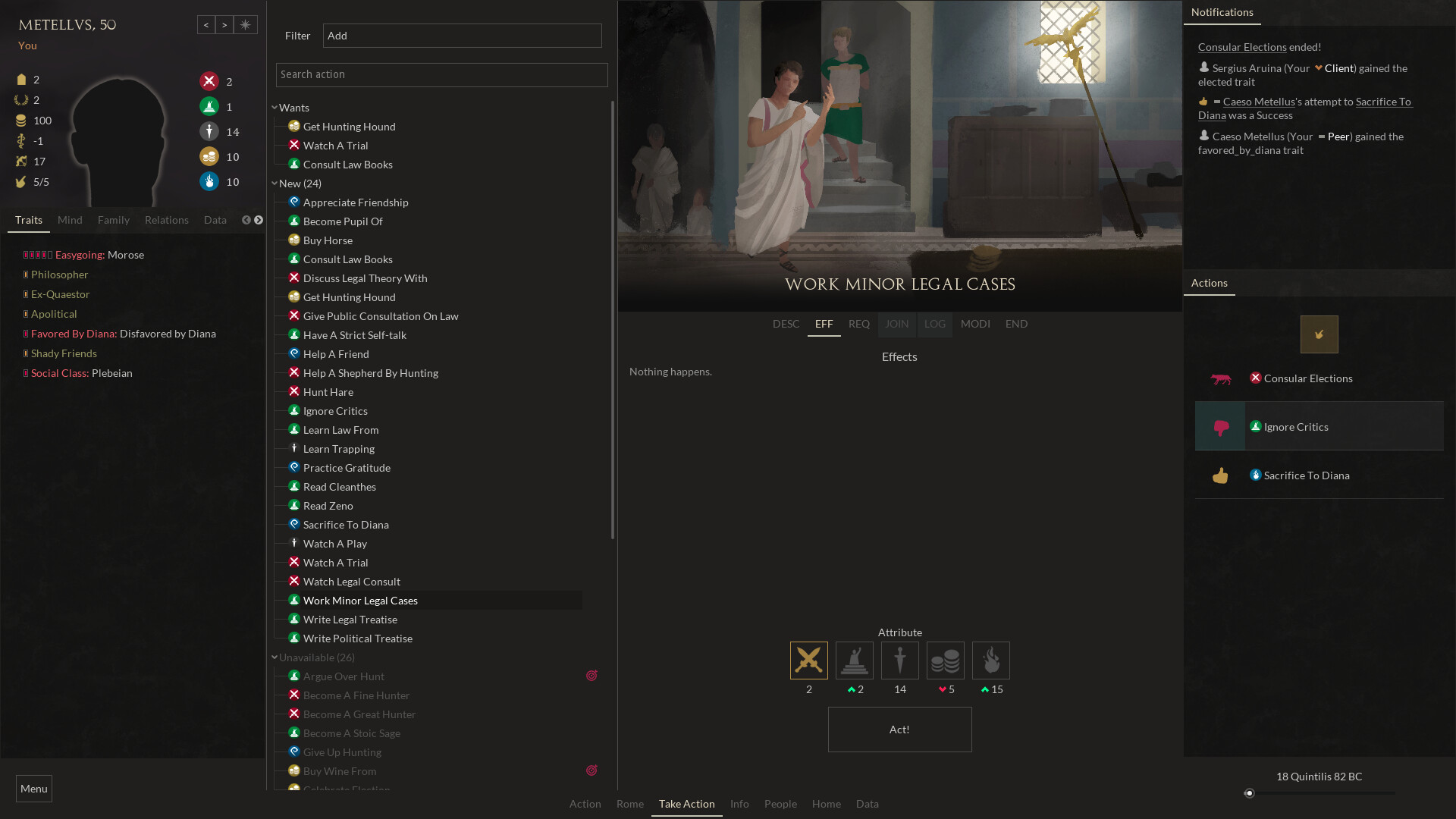Image resolution: width=1456 pixels, height=819 pixels.
Task: Open the Consular Elections link in notifications
Action: (1241, 46)
